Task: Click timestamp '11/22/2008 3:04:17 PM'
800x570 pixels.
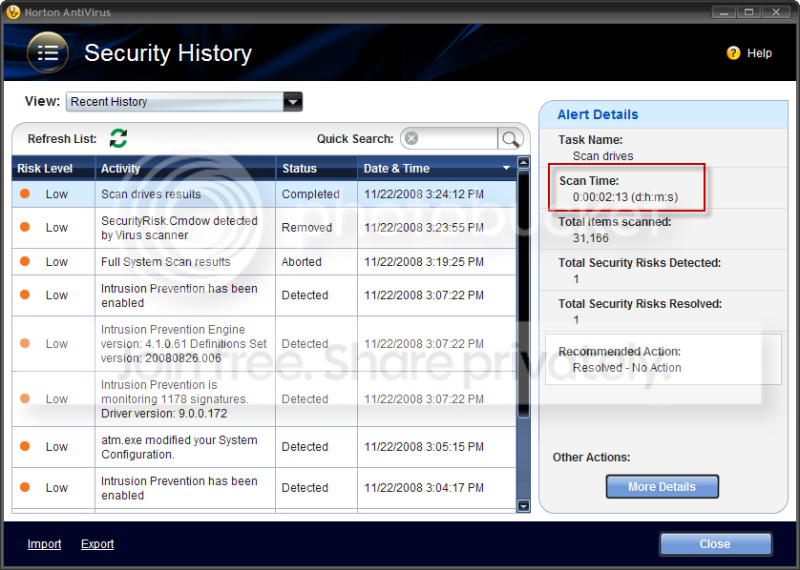Action: point(424,487)
